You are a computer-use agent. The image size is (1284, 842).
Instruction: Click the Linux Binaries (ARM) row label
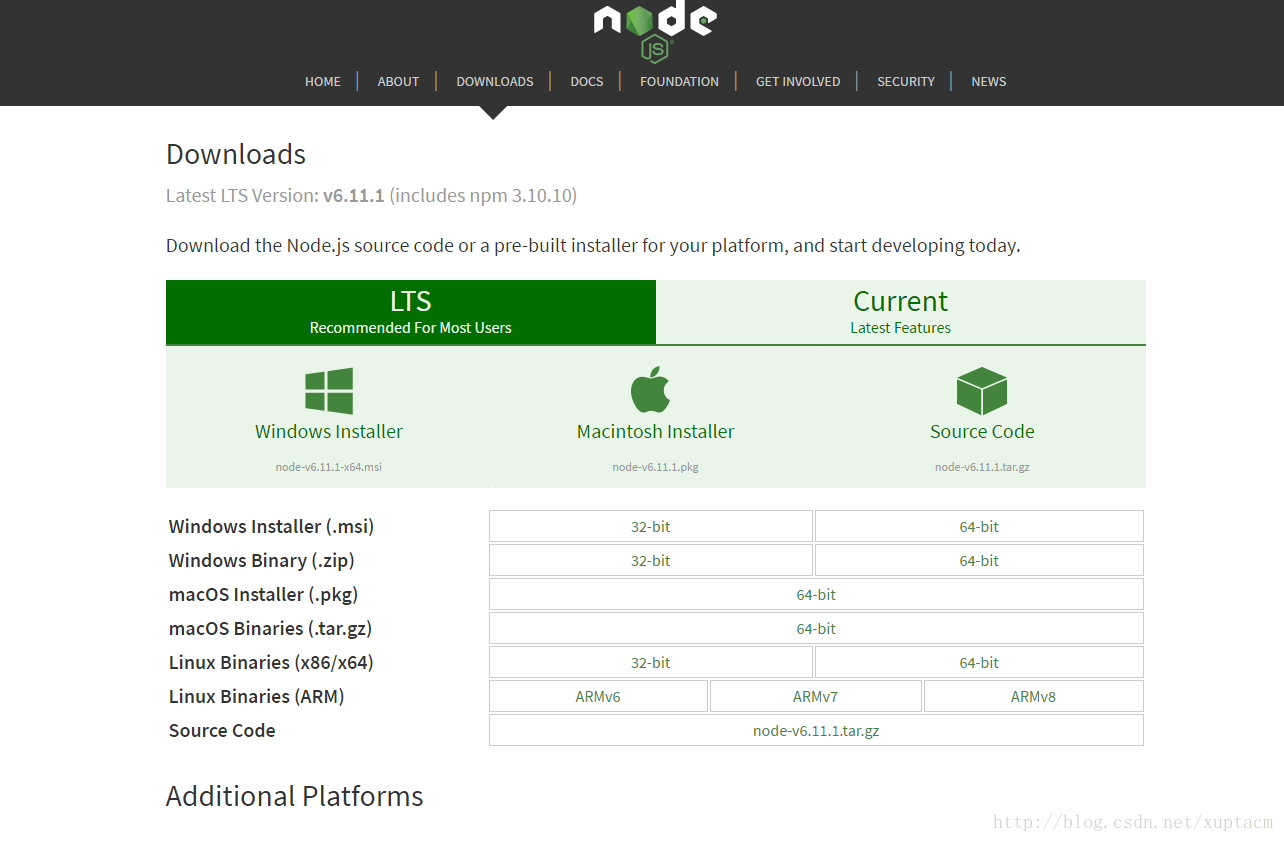click(256, 696)
